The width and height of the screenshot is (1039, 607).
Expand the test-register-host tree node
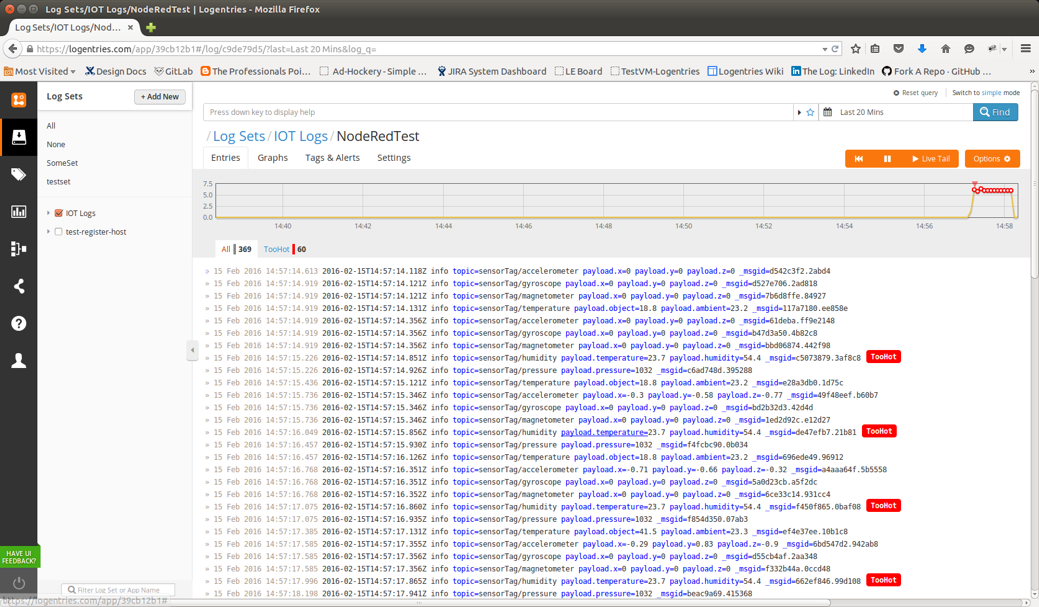(48, 232)
